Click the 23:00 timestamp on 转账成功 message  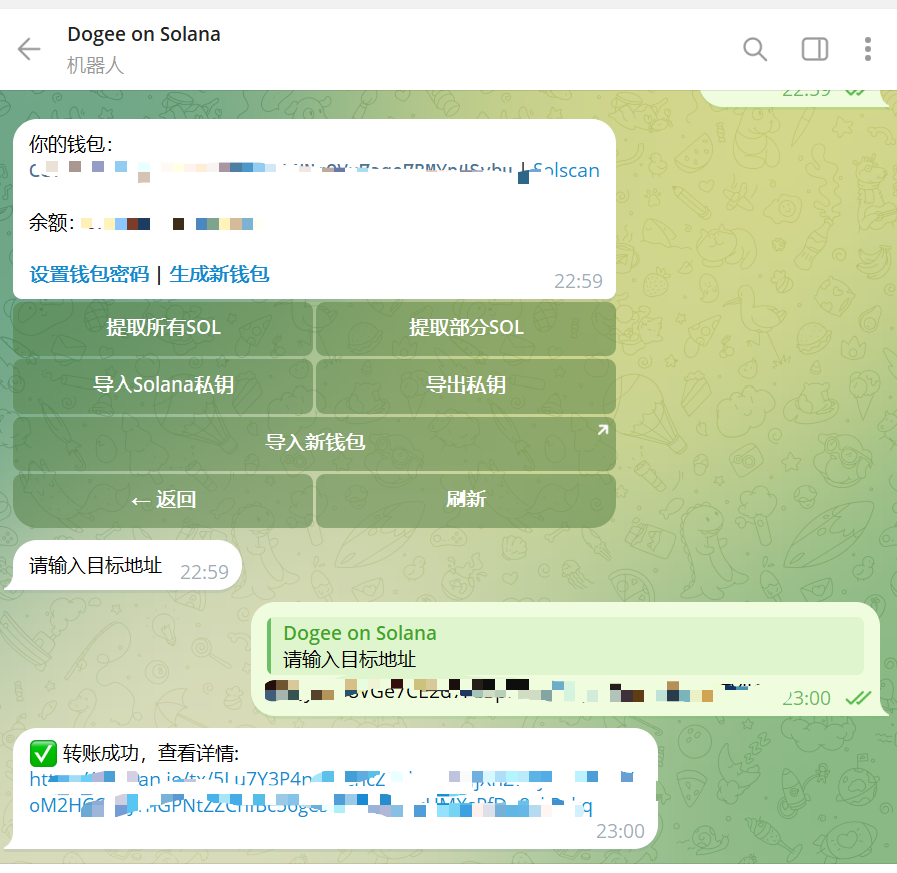620,831
